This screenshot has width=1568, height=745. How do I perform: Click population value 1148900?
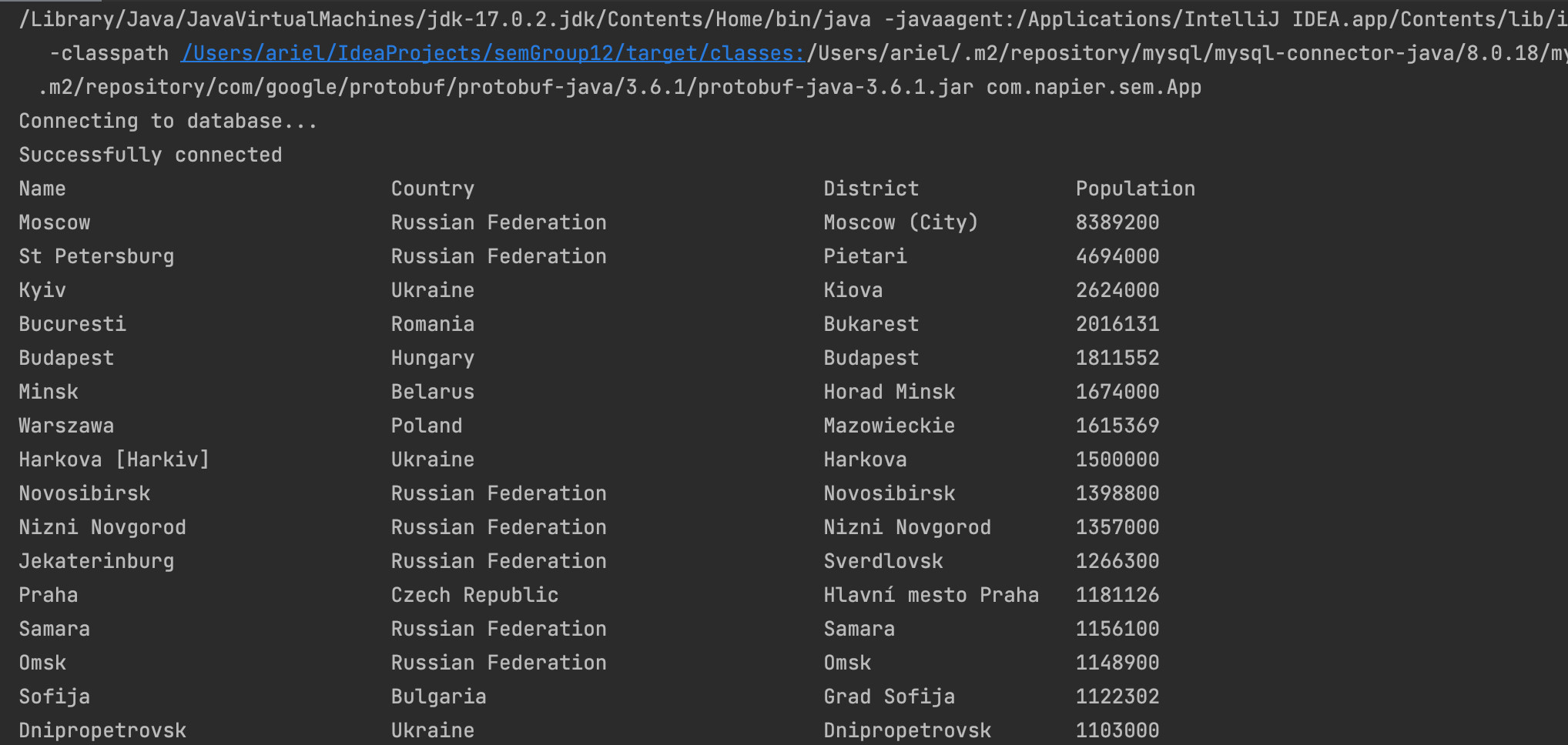coord(1117,663)
